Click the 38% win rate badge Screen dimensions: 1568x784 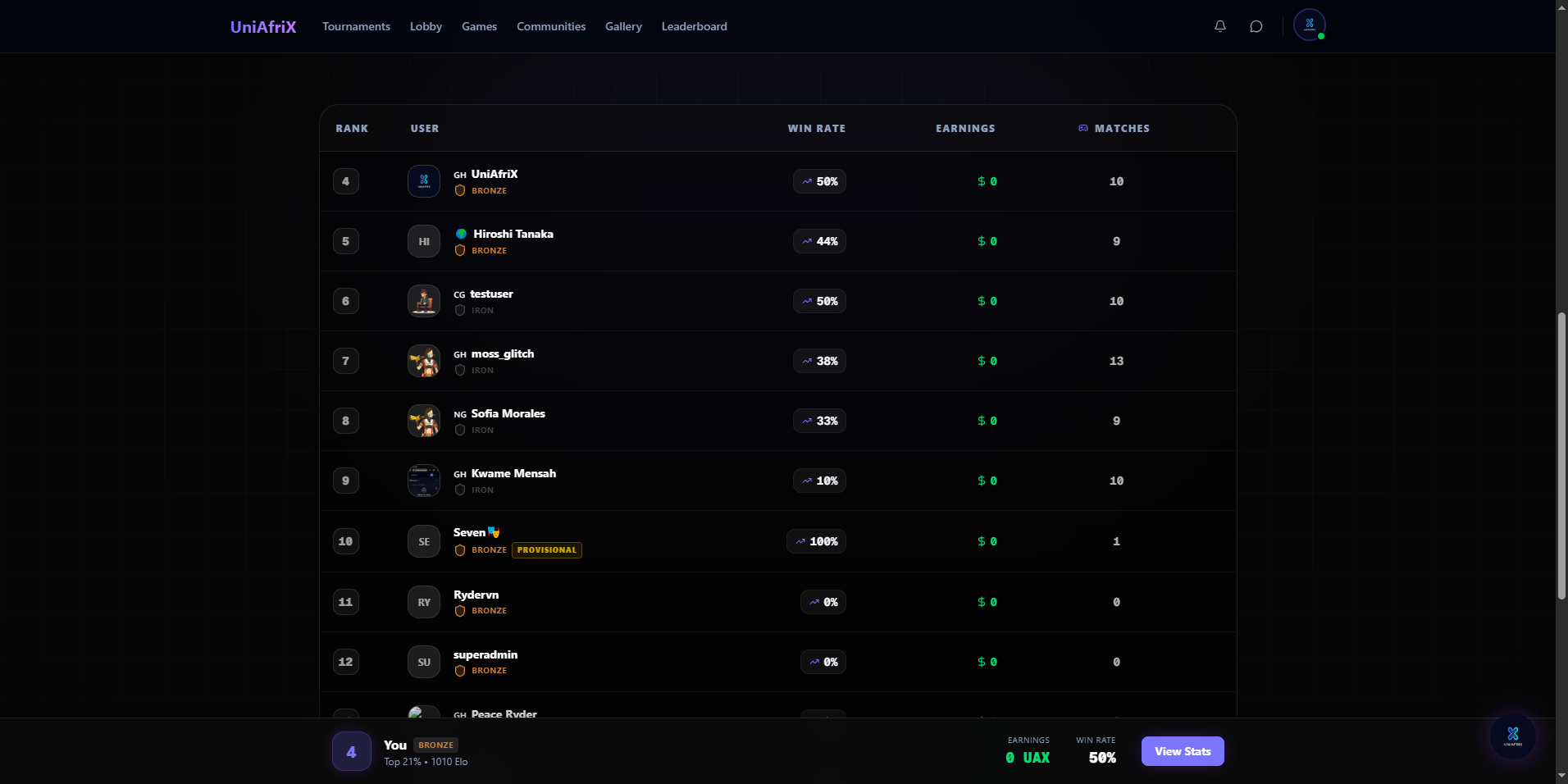click(819, 361)
